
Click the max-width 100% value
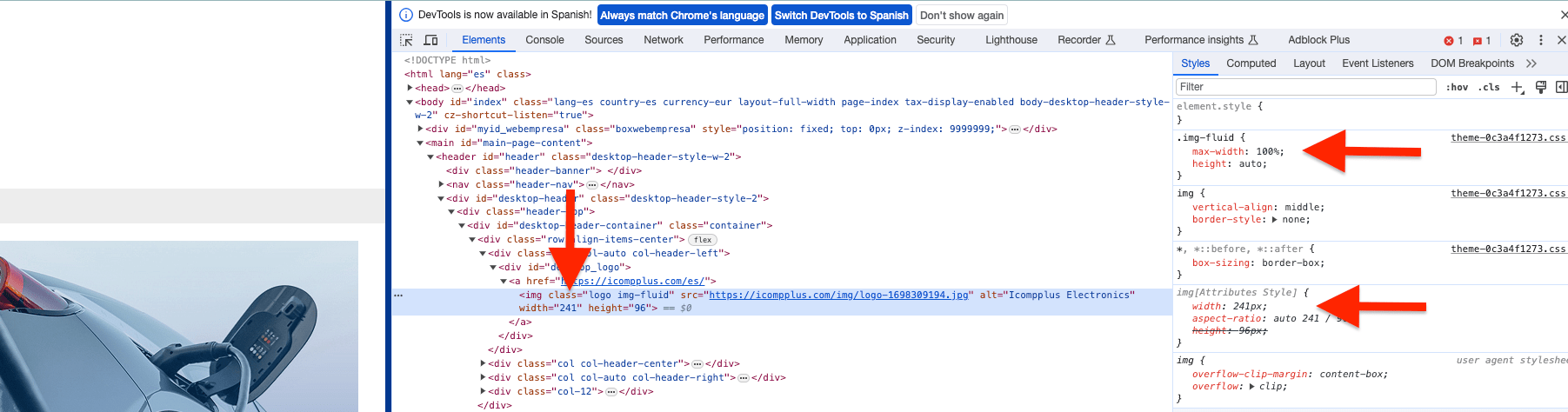[x=1270, y=152]
